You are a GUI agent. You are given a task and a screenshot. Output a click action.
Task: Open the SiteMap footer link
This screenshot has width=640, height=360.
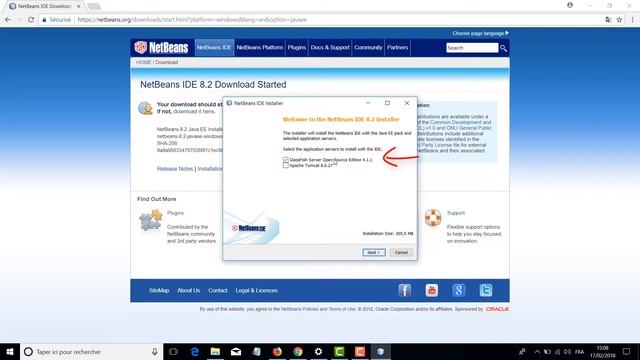[159, 291]
